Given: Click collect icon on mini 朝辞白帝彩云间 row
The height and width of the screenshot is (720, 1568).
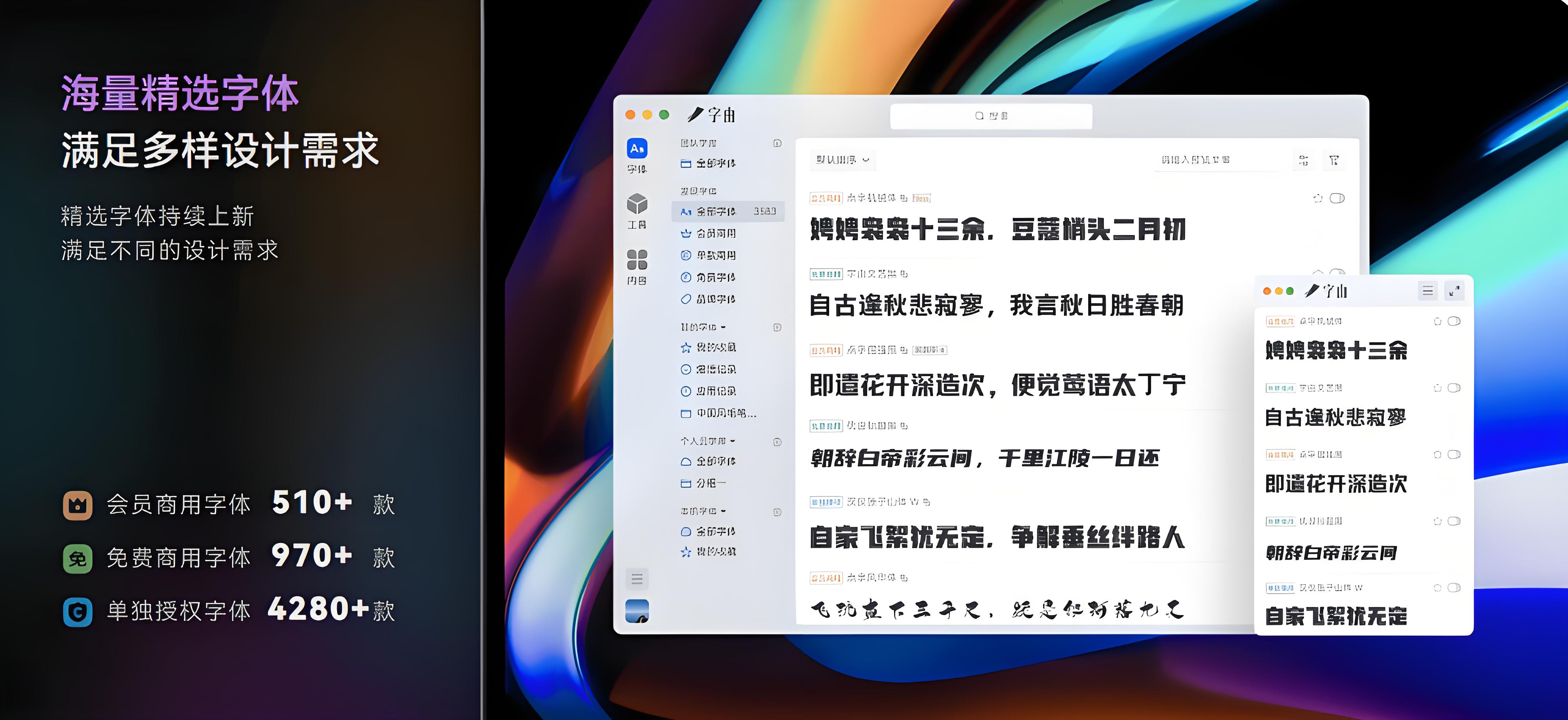Looking at the screenshot, I should (1437, 522).
